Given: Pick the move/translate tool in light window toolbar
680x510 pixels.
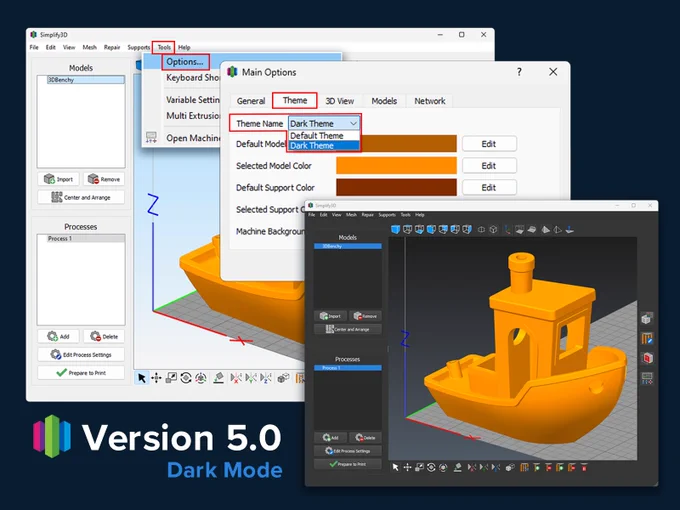Looking at the screenshot, I should (156, 378).
